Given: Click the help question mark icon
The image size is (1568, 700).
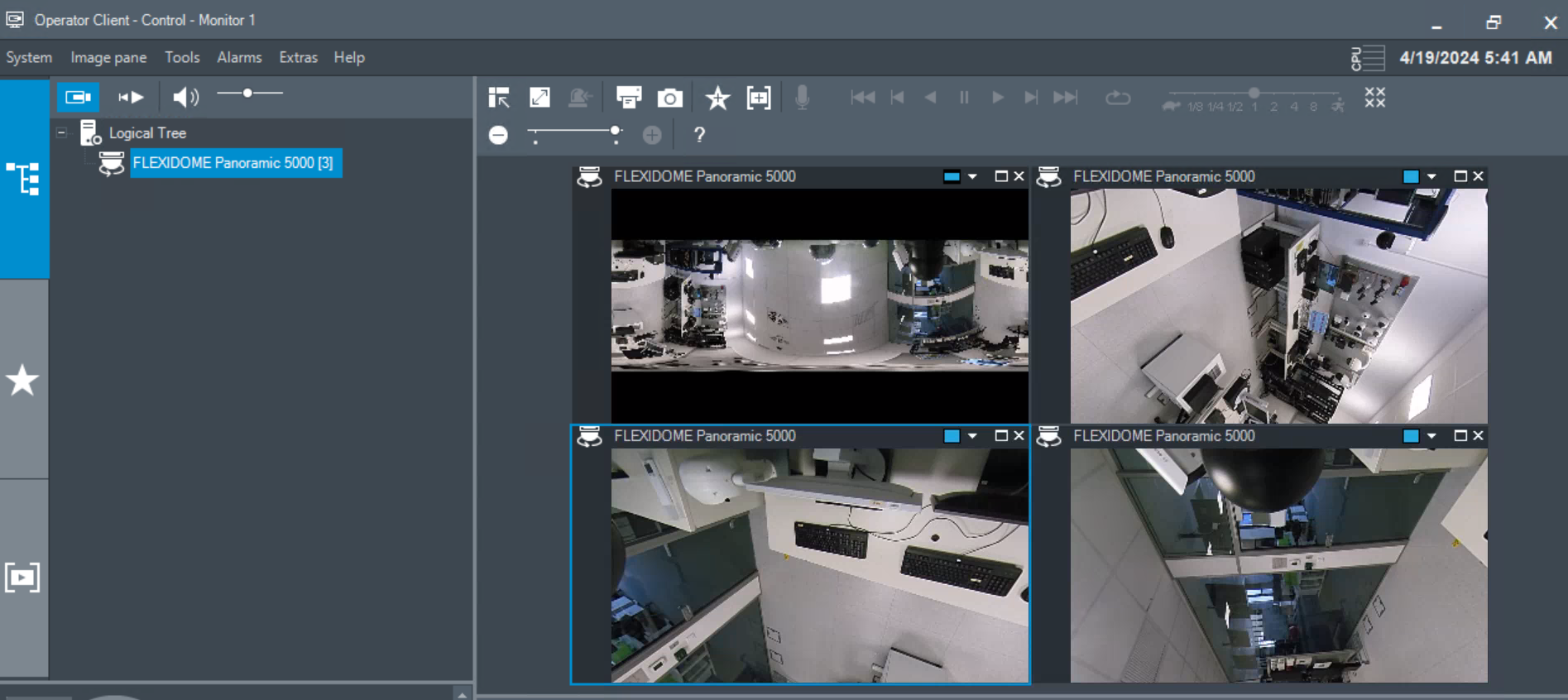Looking at the screenshot, I should [699, 135].
